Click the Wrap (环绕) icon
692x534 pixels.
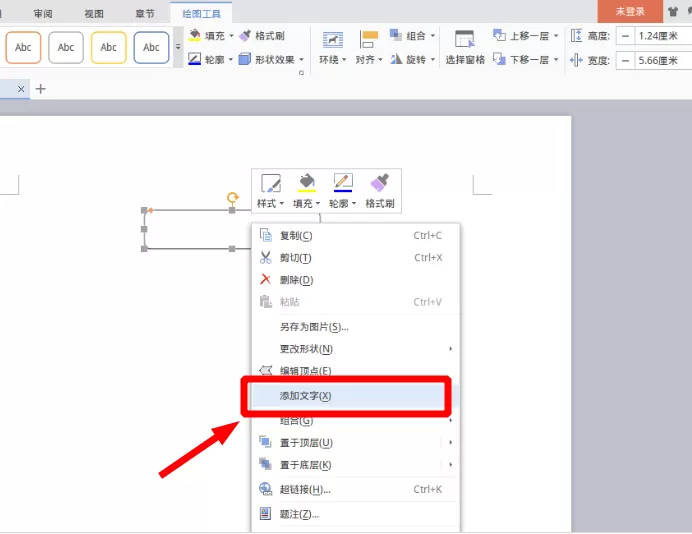[333, 40]
